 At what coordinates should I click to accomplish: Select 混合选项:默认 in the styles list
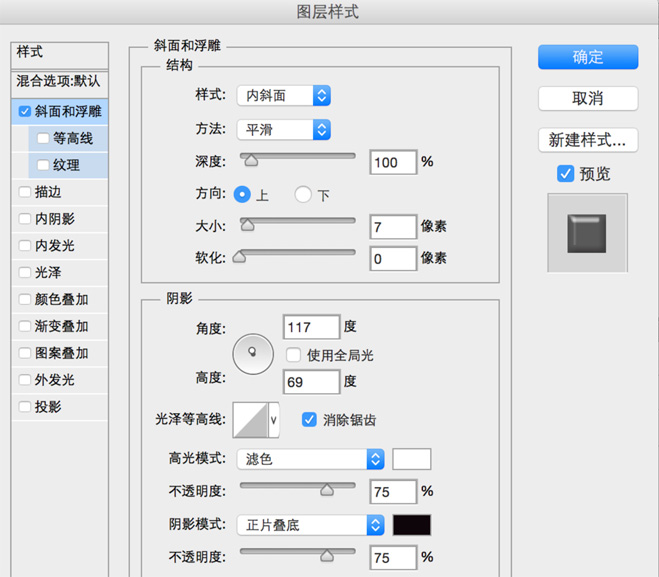pyautogui.click(x=59, y=80)
